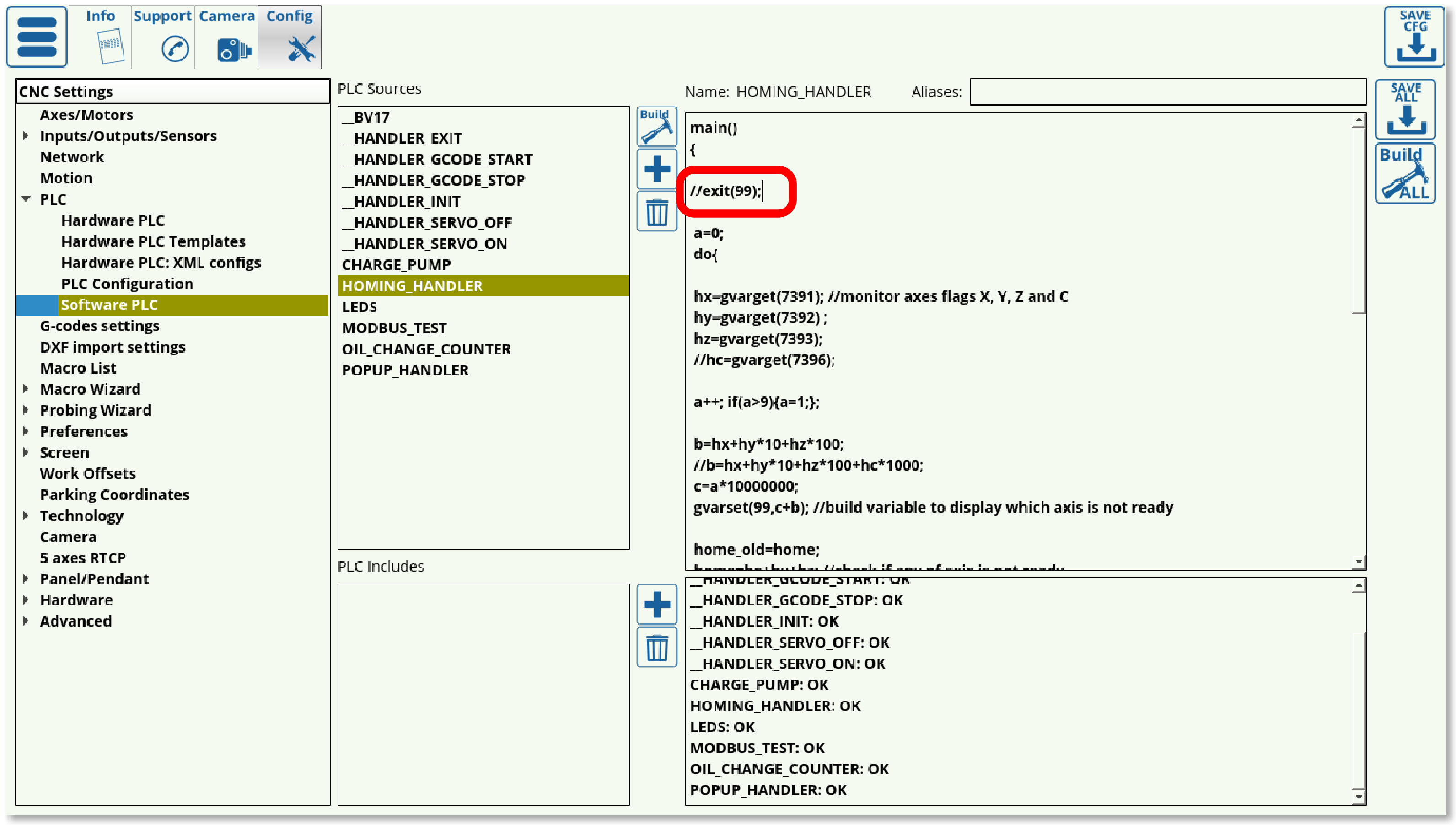The height and width of the screenshot is (825, 1456).
Task: Delete selected PLC source with trash icon
Action: (656, 213)
